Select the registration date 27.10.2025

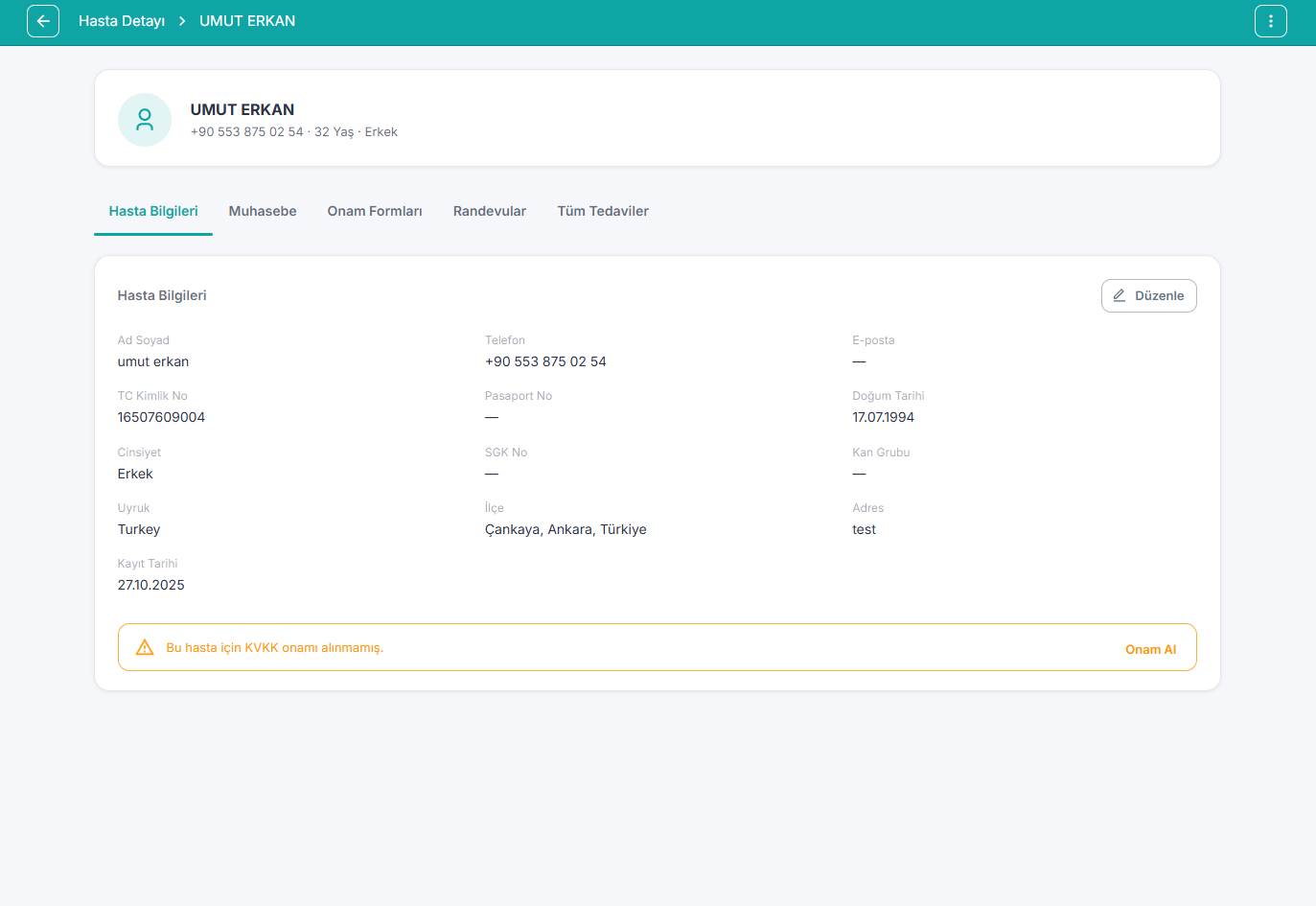(x=151, y=585)
